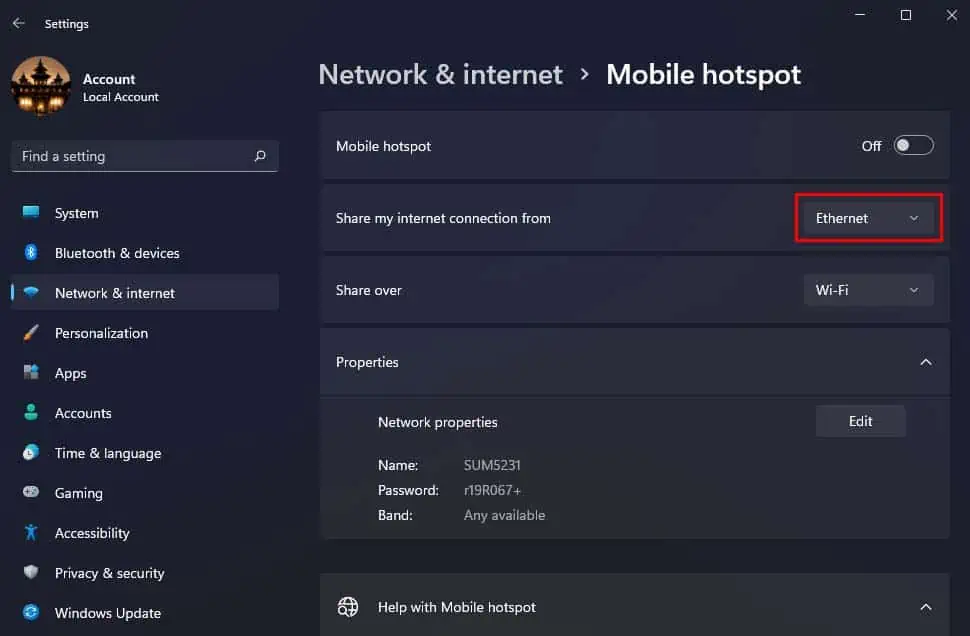Click the Edit network properties button
Screen dimensions: 970x636
pyautogui.click(x=860, y=421)
